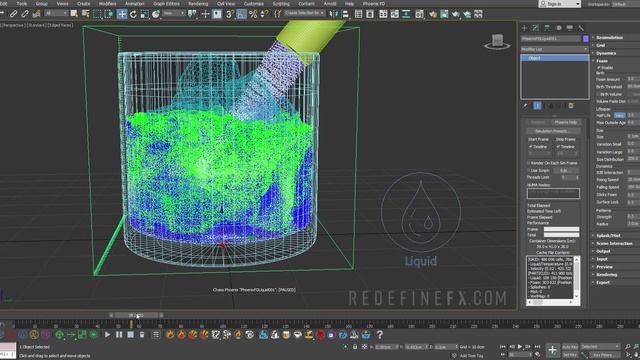Click the first Phoenix fire preset icon

(x=170, y=335)
